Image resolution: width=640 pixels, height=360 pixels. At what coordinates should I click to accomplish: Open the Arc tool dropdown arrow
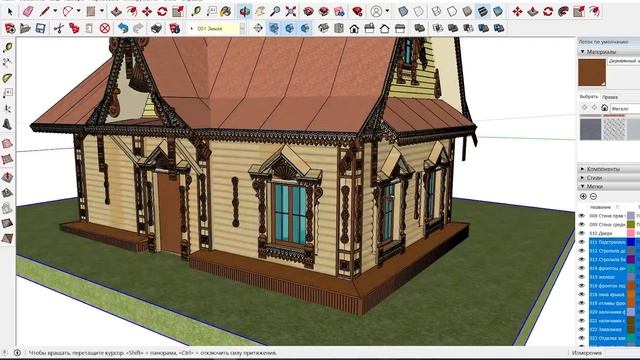(78, 11)
